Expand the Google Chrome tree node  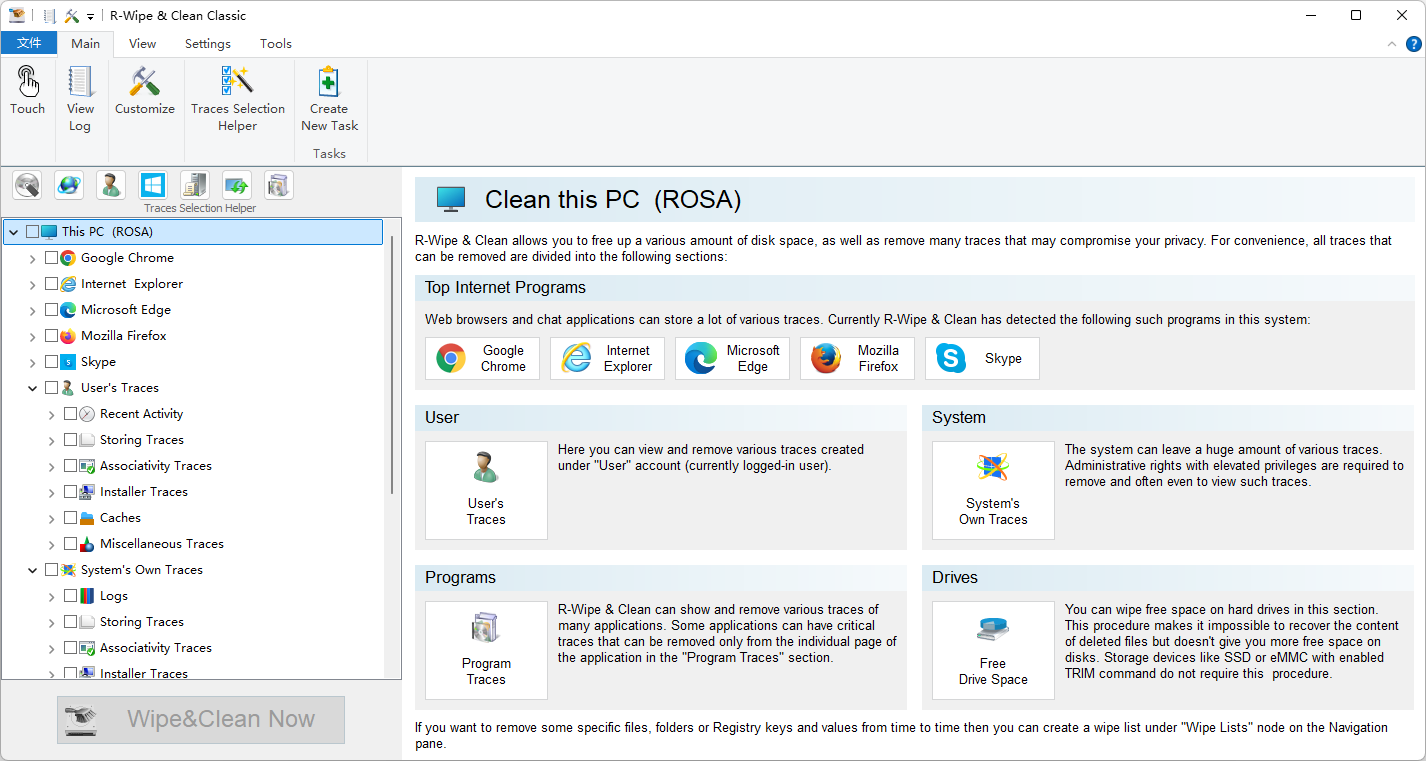tap(32, 258)
